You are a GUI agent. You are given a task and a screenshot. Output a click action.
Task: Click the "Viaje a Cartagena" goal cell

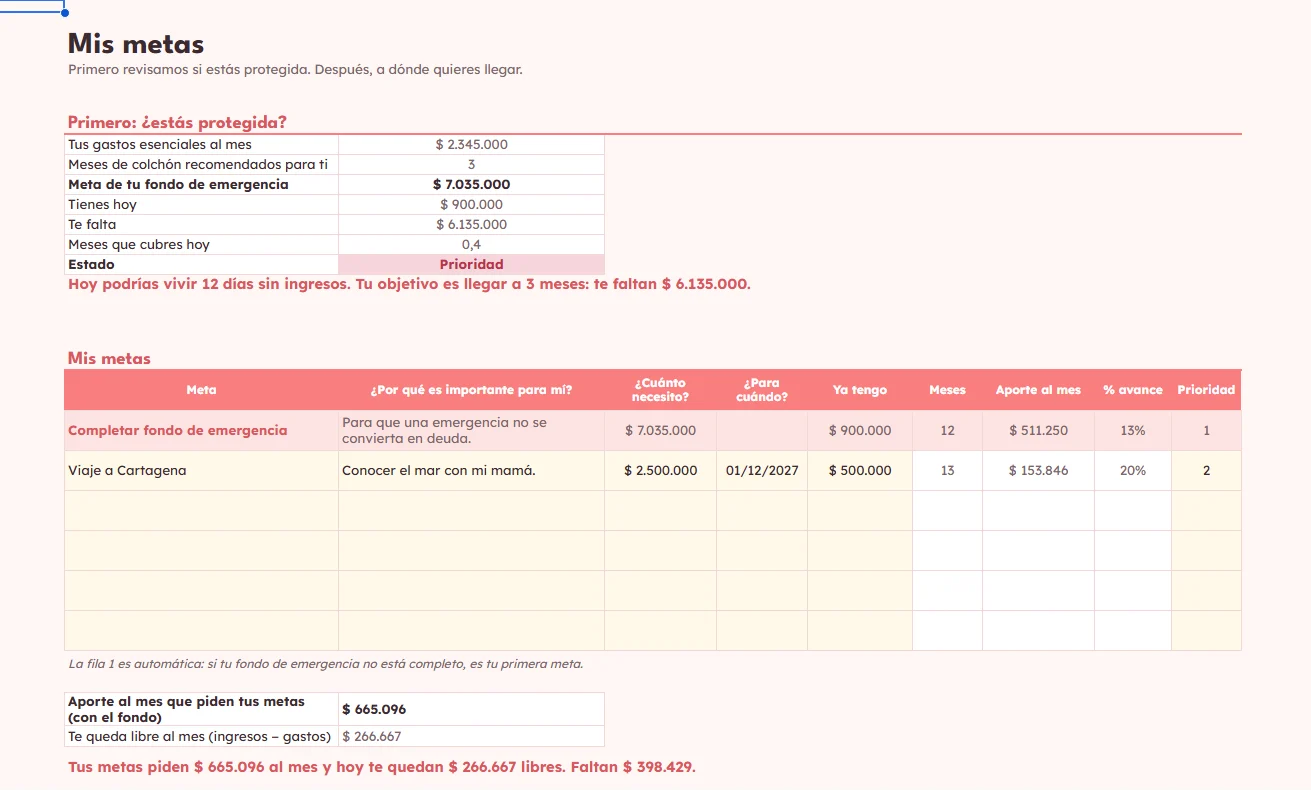point(201,471)
